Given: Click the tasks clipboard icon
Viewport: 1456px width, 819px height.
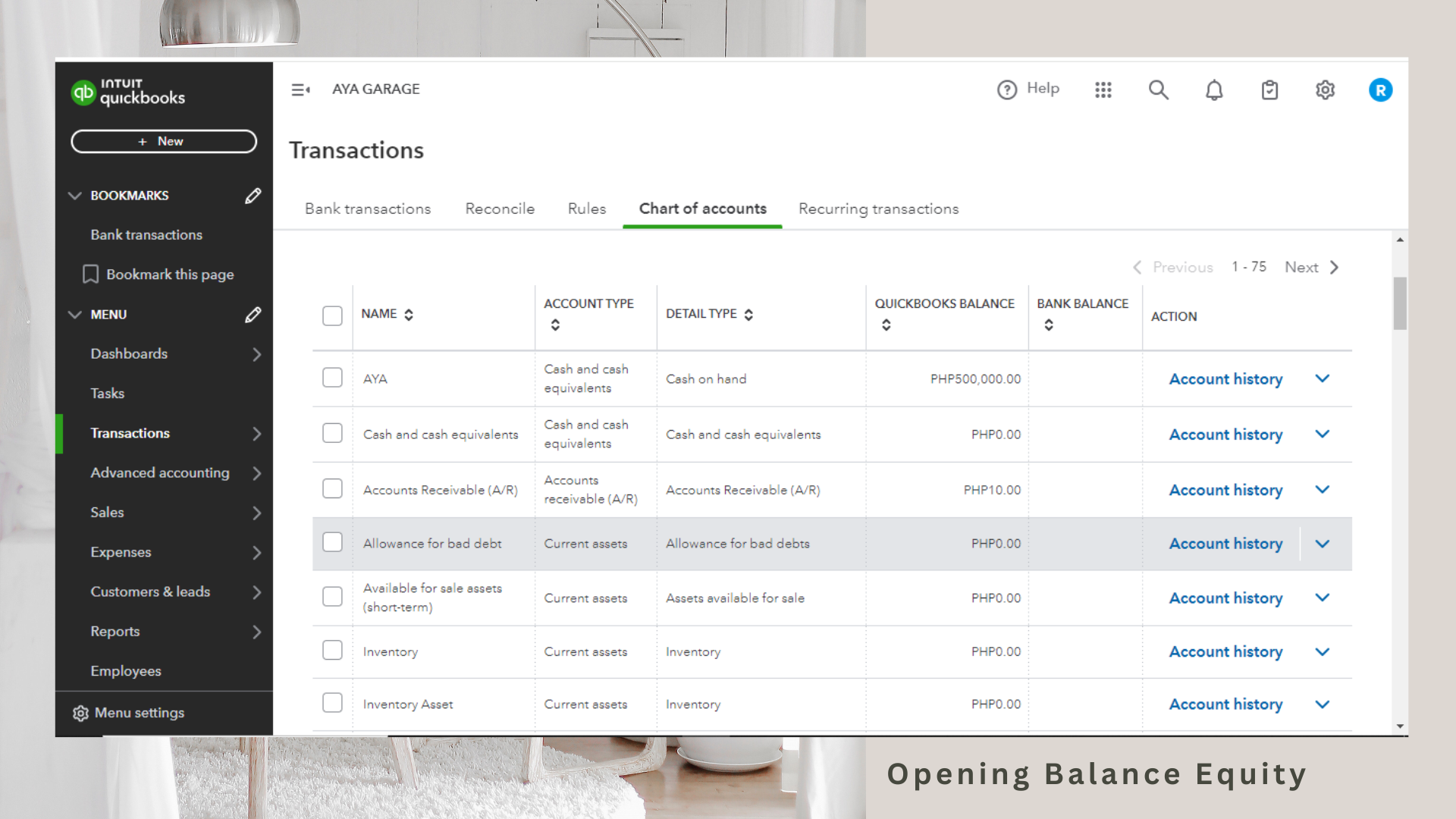Looking at the screenshot, I should pyautogui.click(x=1269, y=90).
